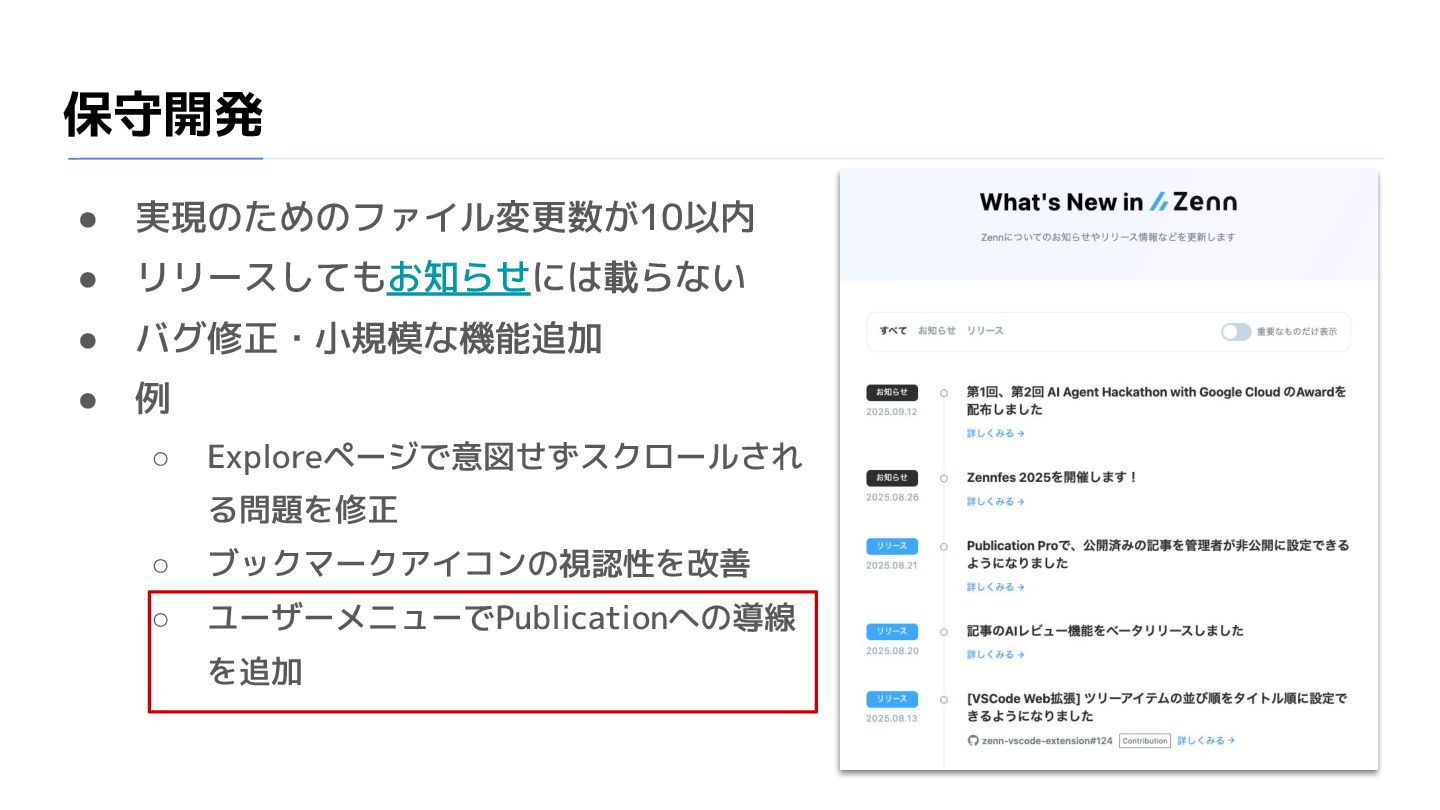Open the AI Agent Hackathon Award headline
This screenshot has height=810, width=1440.
[x=1156, y=401]
